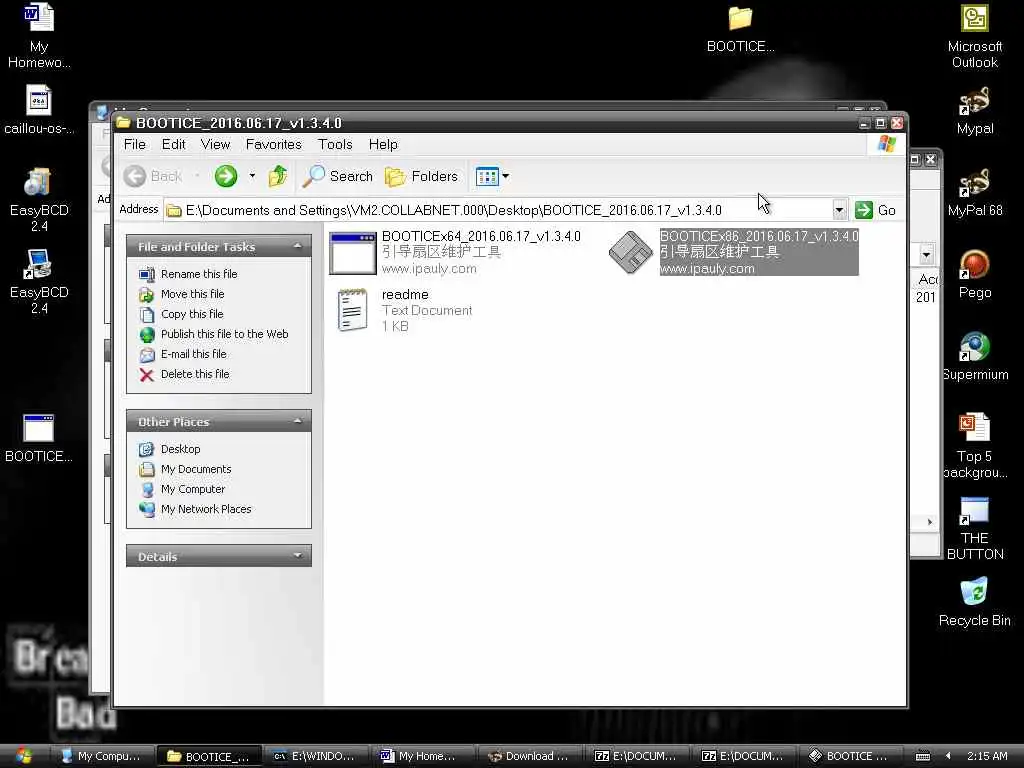Select the readme text document icon
The height and width of the screenshot is (768, 1024).
[x=352, y=310]
